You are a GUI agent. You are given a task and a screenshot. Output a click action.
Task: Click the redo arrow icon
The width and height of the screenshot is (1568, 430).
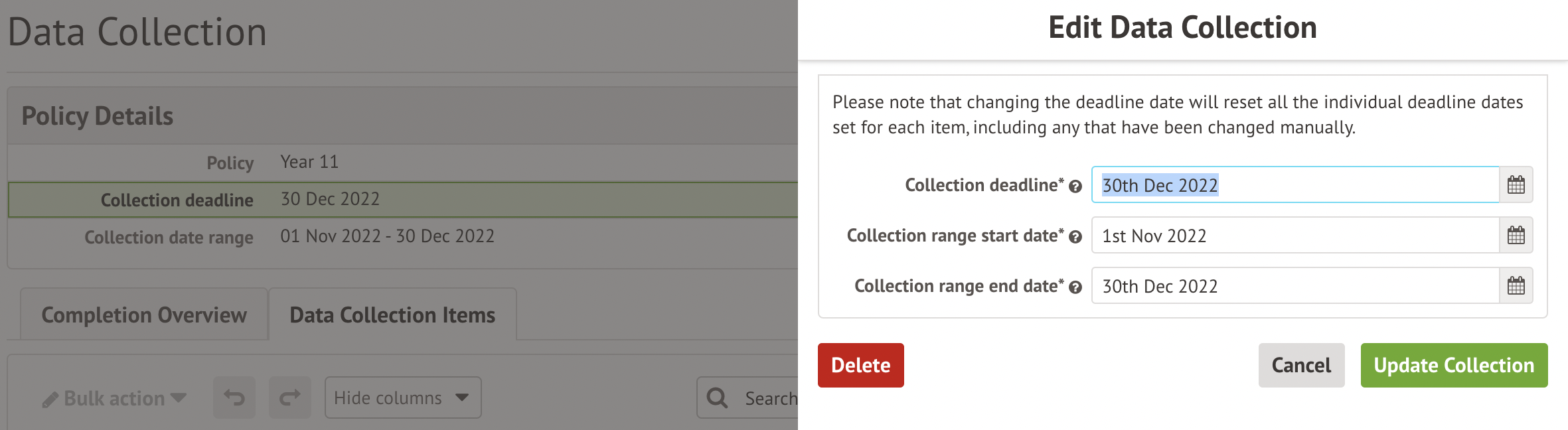(290, 397)
